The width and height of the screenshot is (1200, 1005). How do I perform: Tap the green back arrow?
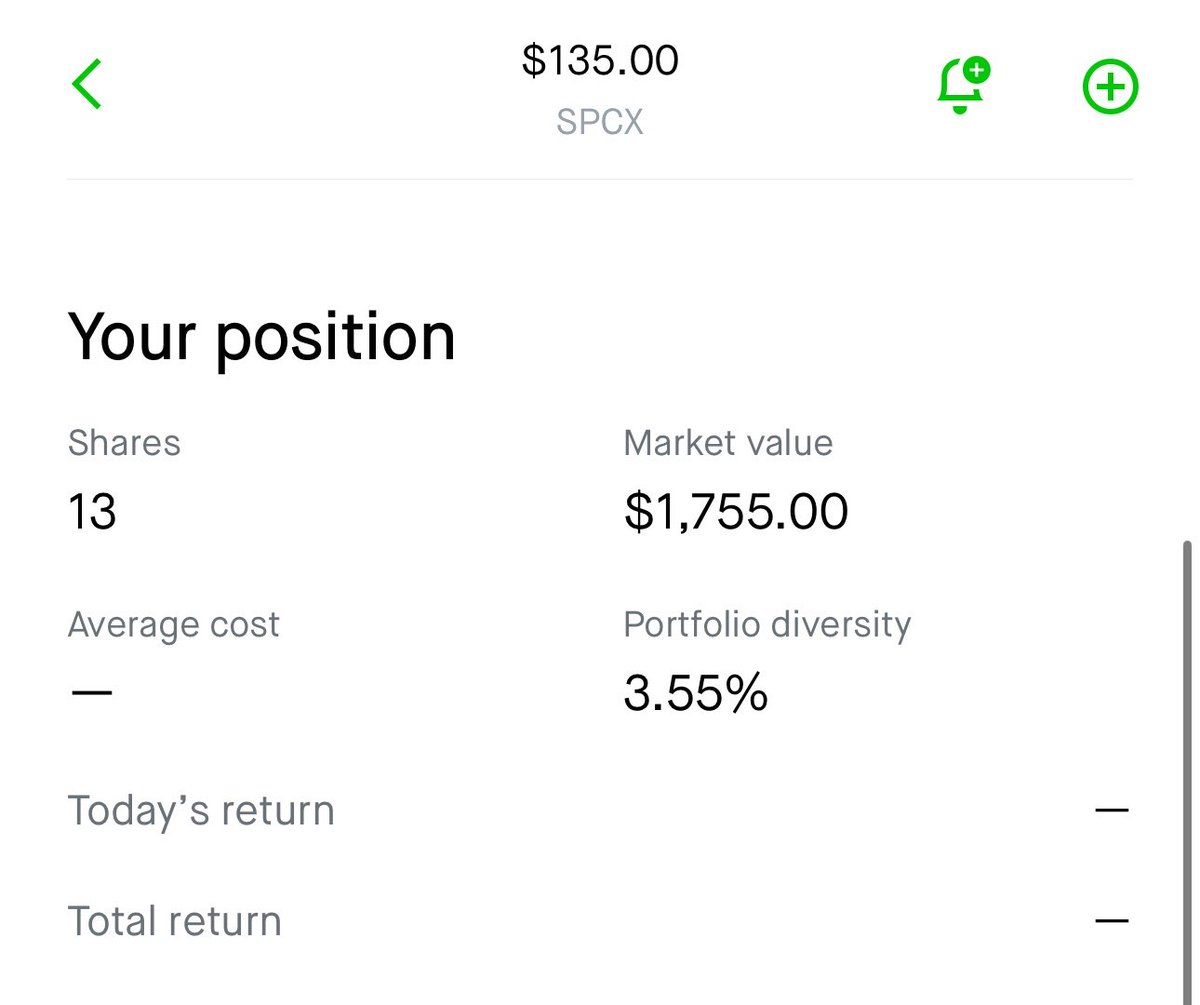coord(87,84)
